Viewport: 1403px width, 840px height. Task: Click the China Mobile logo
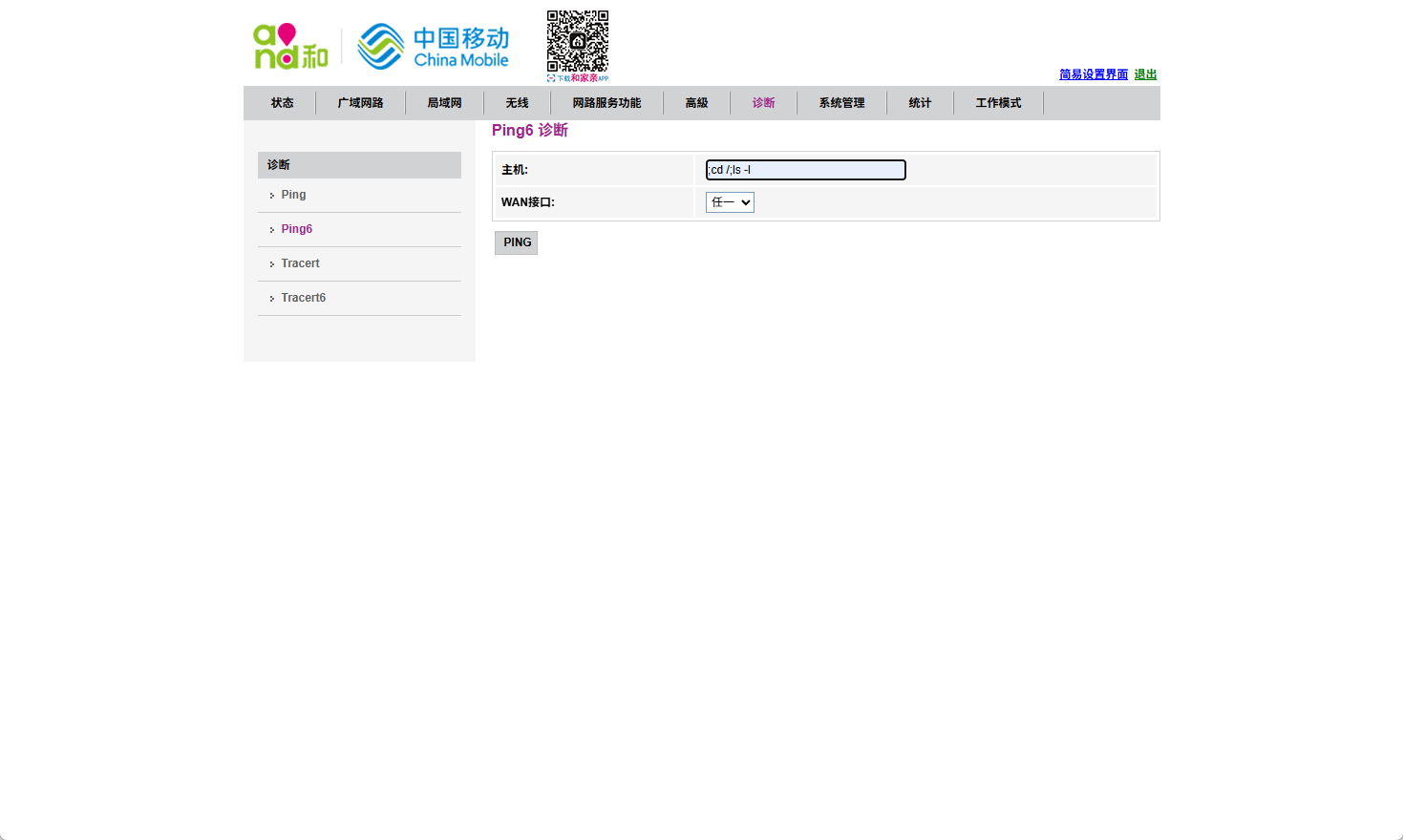point(433,47)
